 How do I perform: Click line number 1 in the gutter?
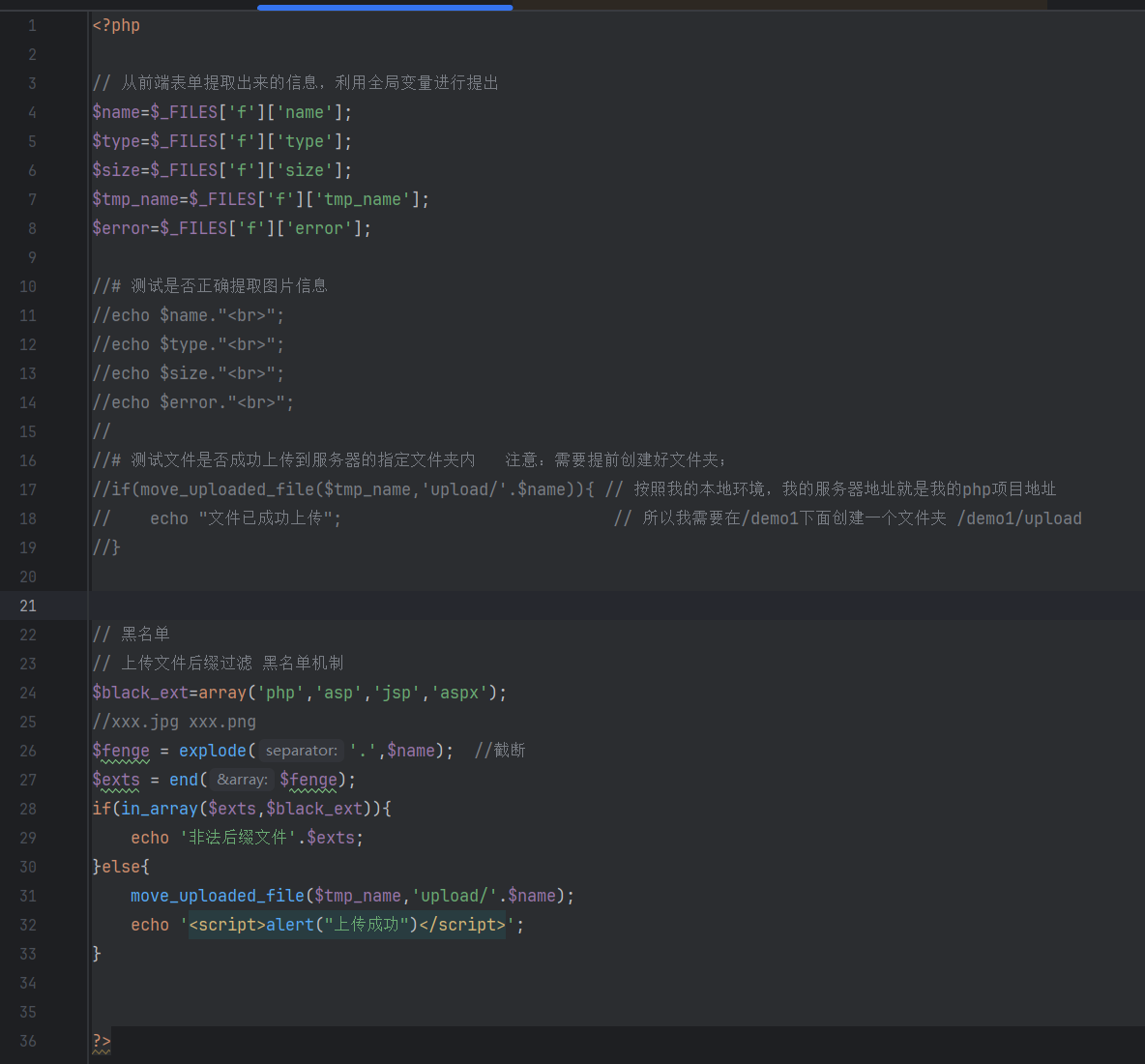pyautogui.click(x=32, y=25)
